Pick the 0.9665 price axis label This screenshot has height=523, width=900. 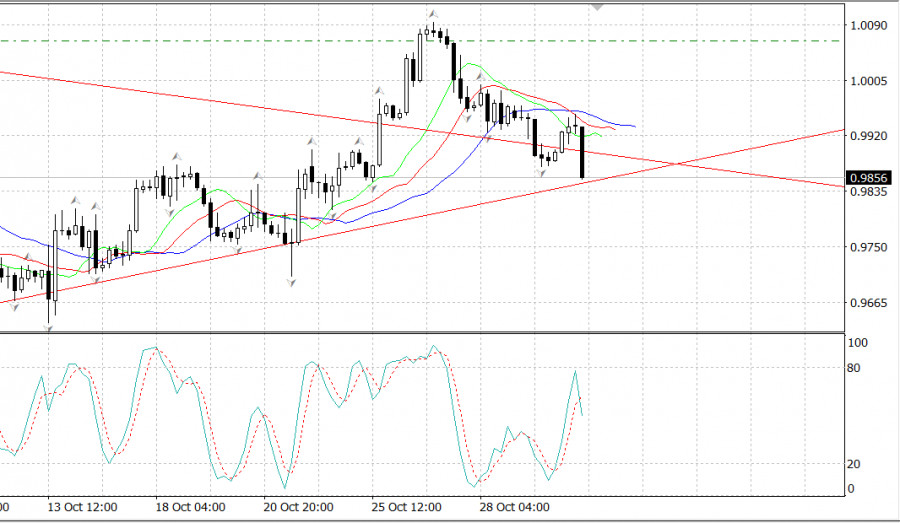[x=869, y=303]
